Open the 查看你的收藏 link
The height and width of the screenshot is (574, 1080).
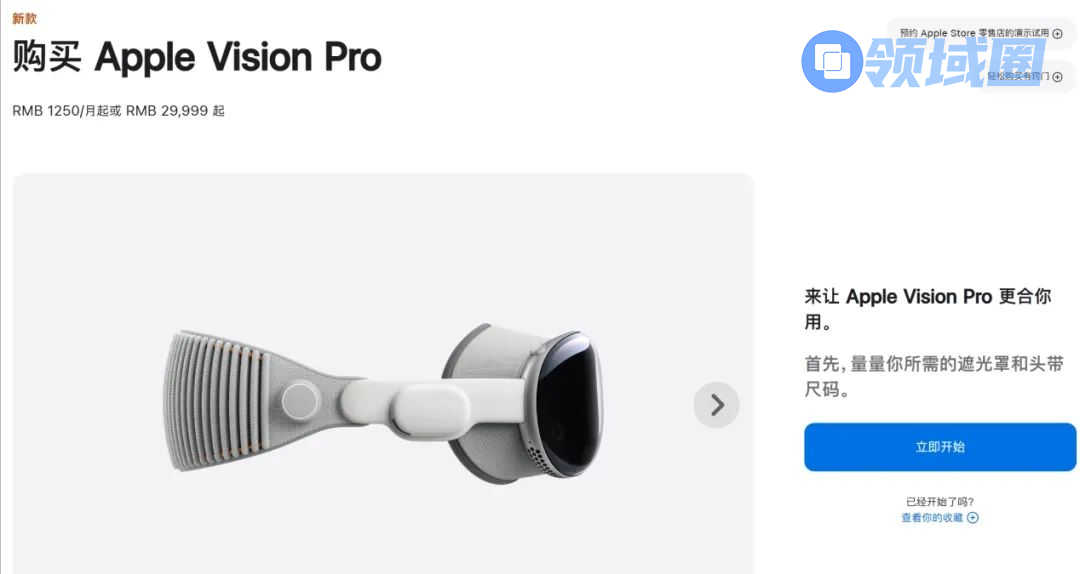(932, 517)
